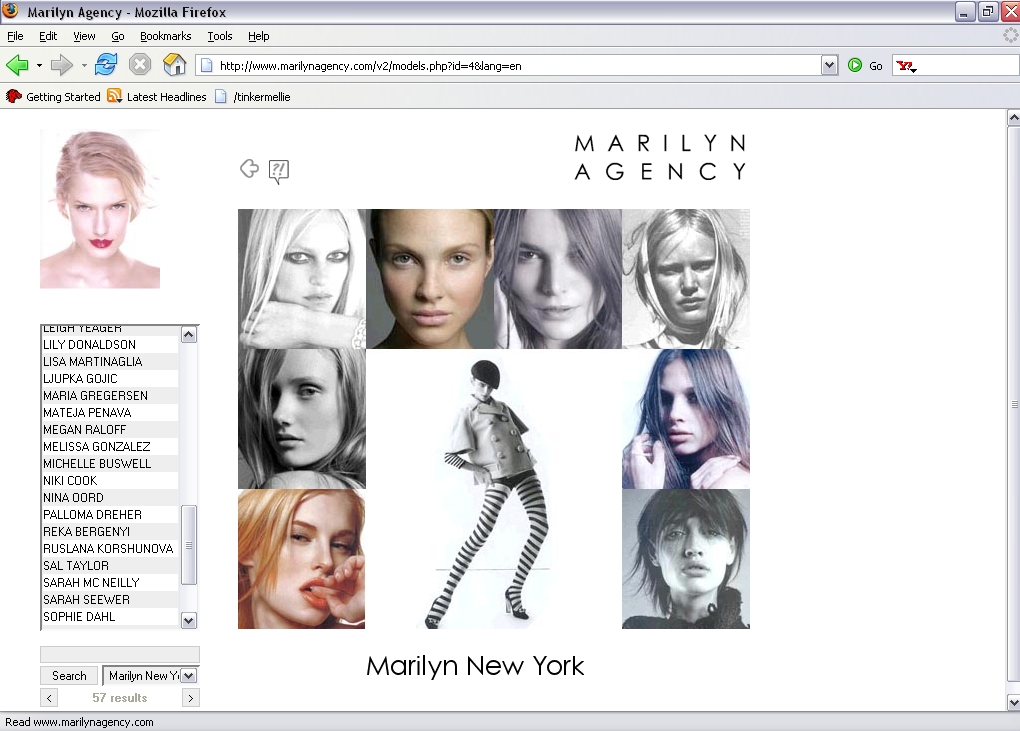Select REKA BERGENYI in the model list
The width and height of the screenshot is (1020, 731).
(110, 531)
